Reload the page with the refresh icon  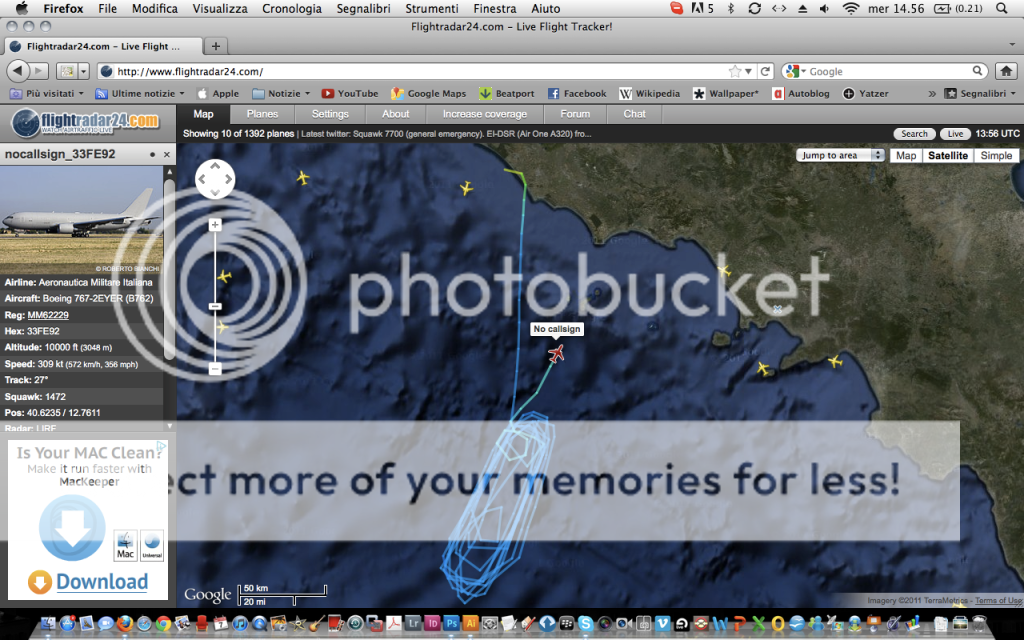(x=766, y=71)
